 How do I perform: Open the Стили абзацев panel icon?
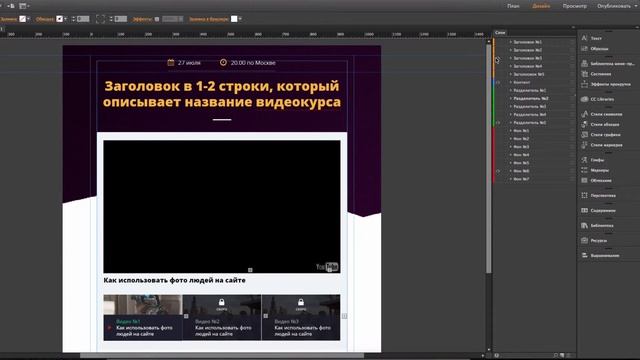tap(584, 124)
